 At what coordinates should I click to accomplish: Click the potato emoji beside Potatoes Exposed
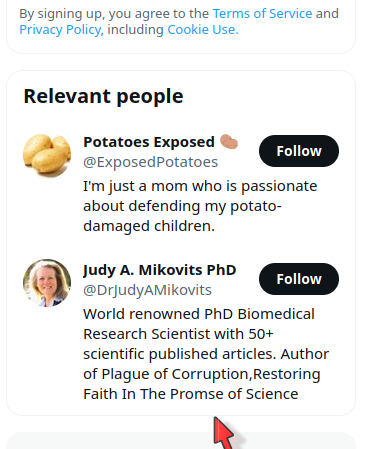(x=229, y=142)
